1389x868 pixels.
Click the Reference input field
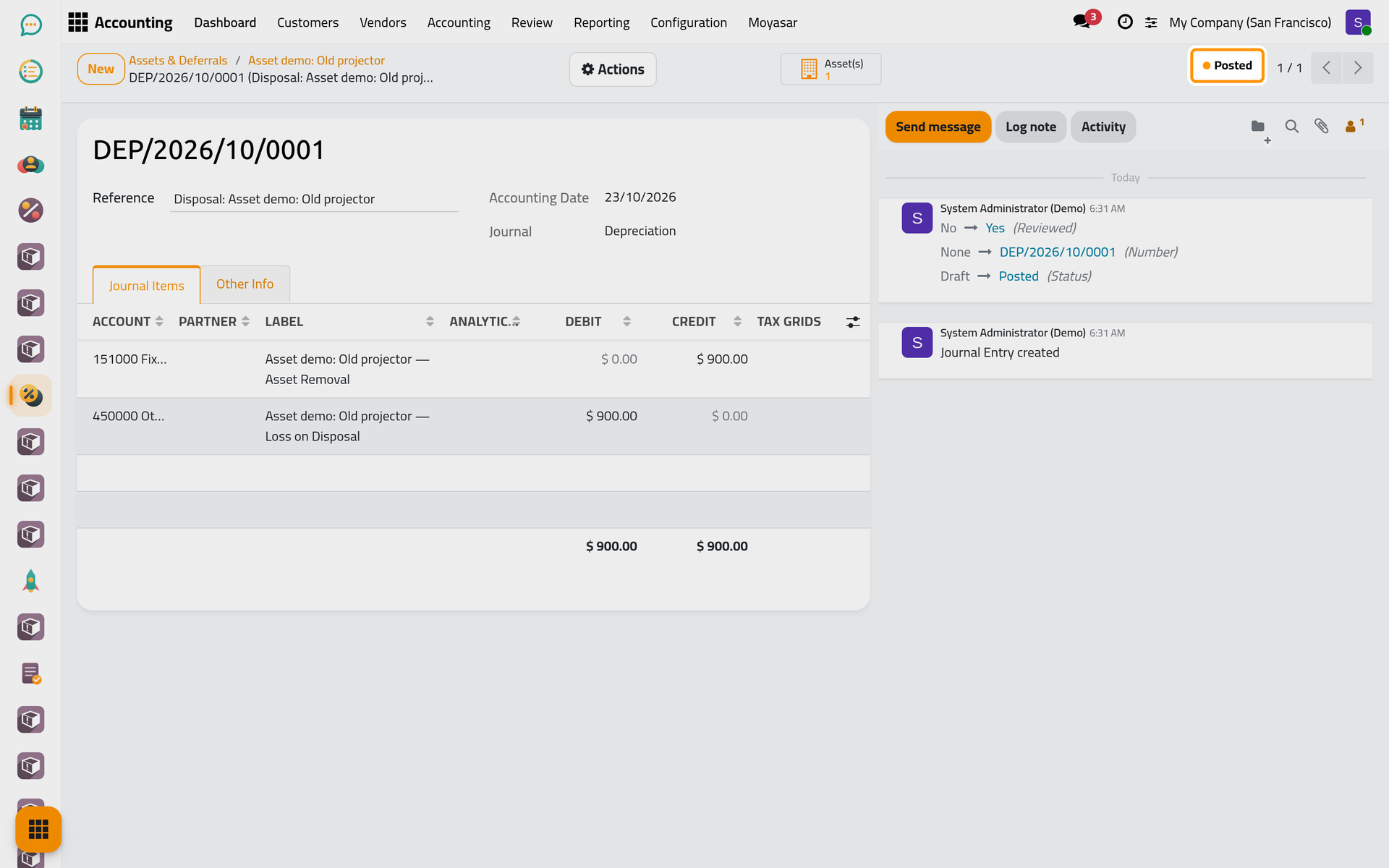tap(314, 199)
